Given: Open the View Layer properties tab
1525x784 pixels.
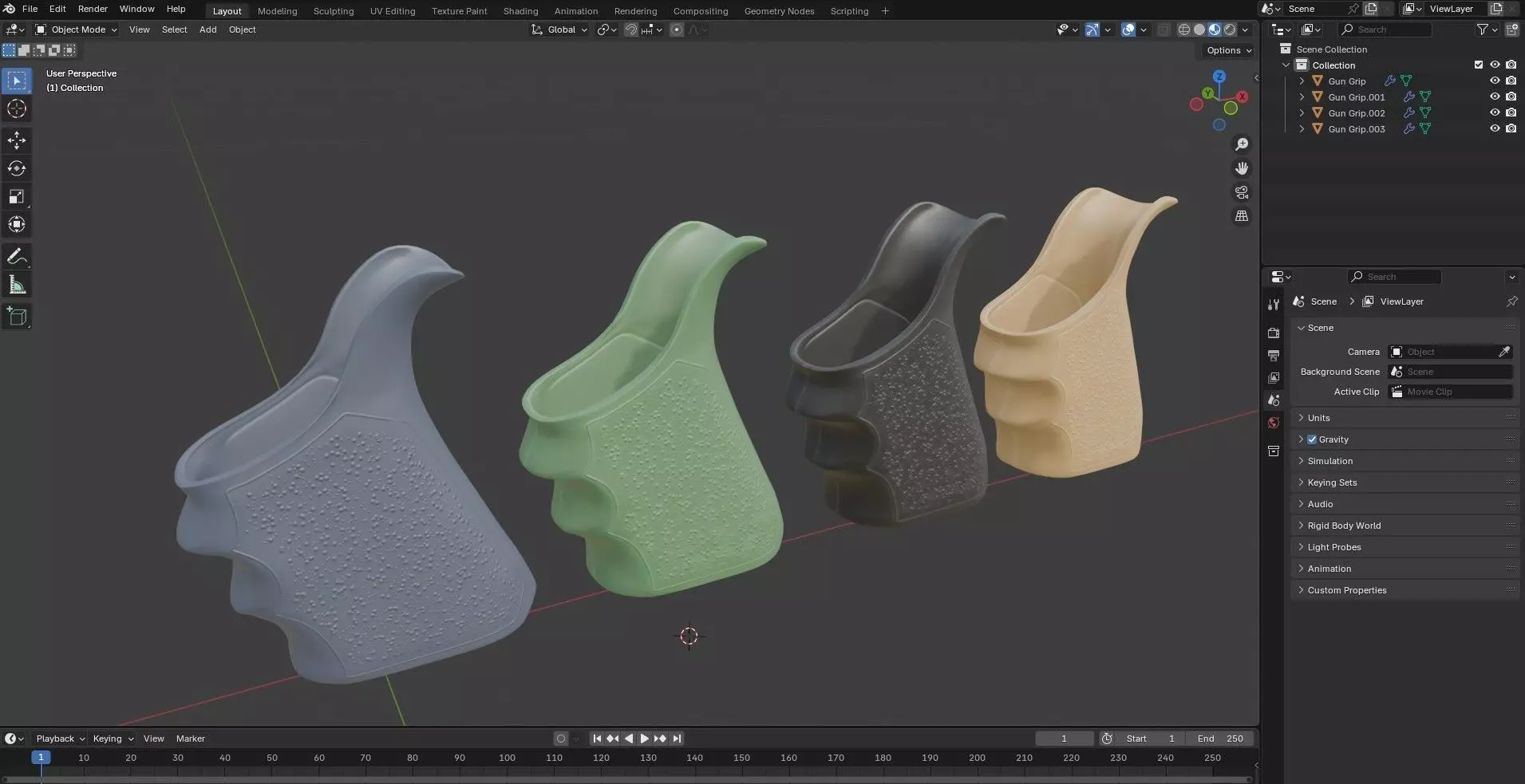Looking at the screenshot, I should 1274,377.
